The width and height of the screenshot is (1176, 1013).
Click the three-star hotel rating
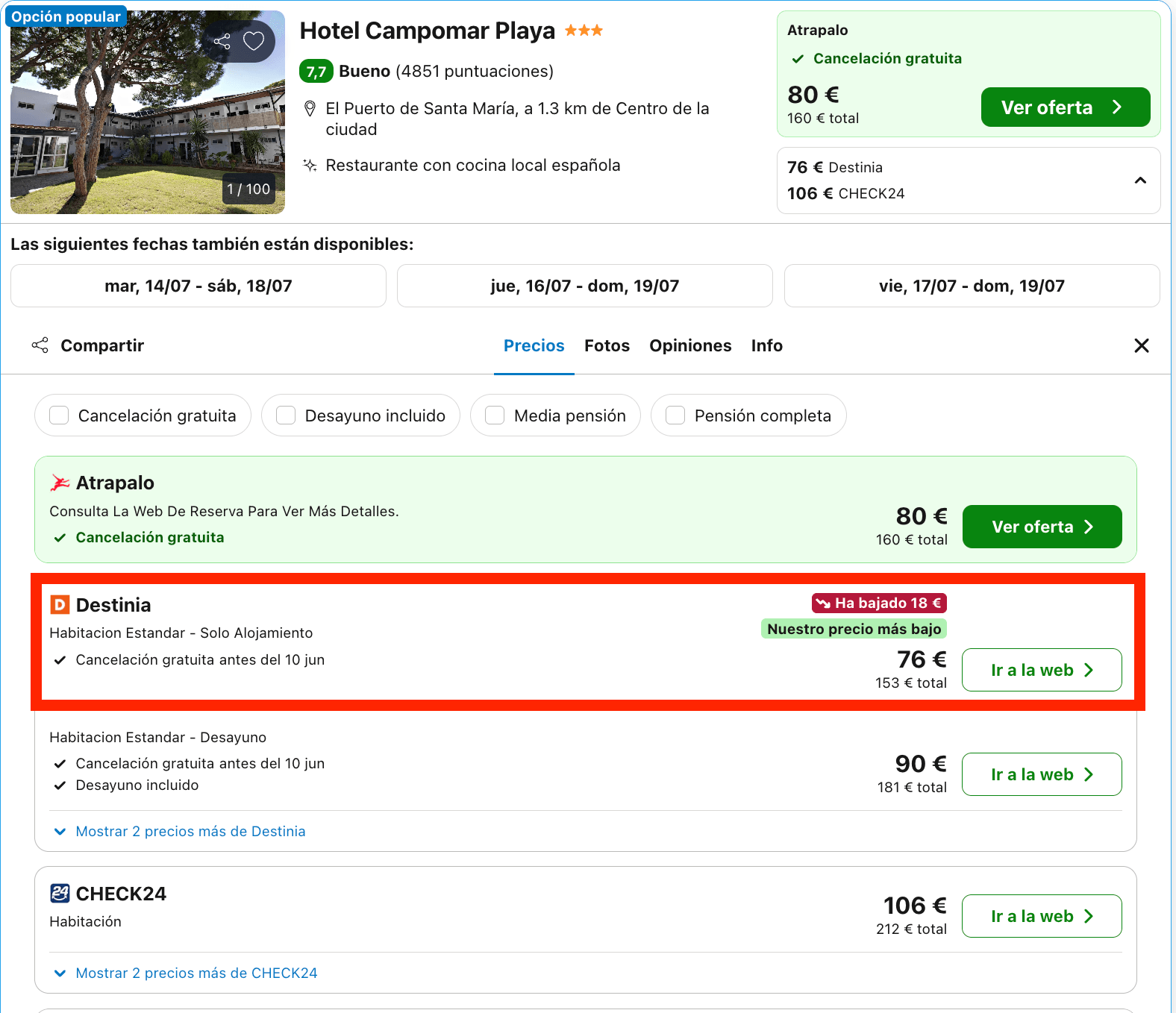coord(584,31)
